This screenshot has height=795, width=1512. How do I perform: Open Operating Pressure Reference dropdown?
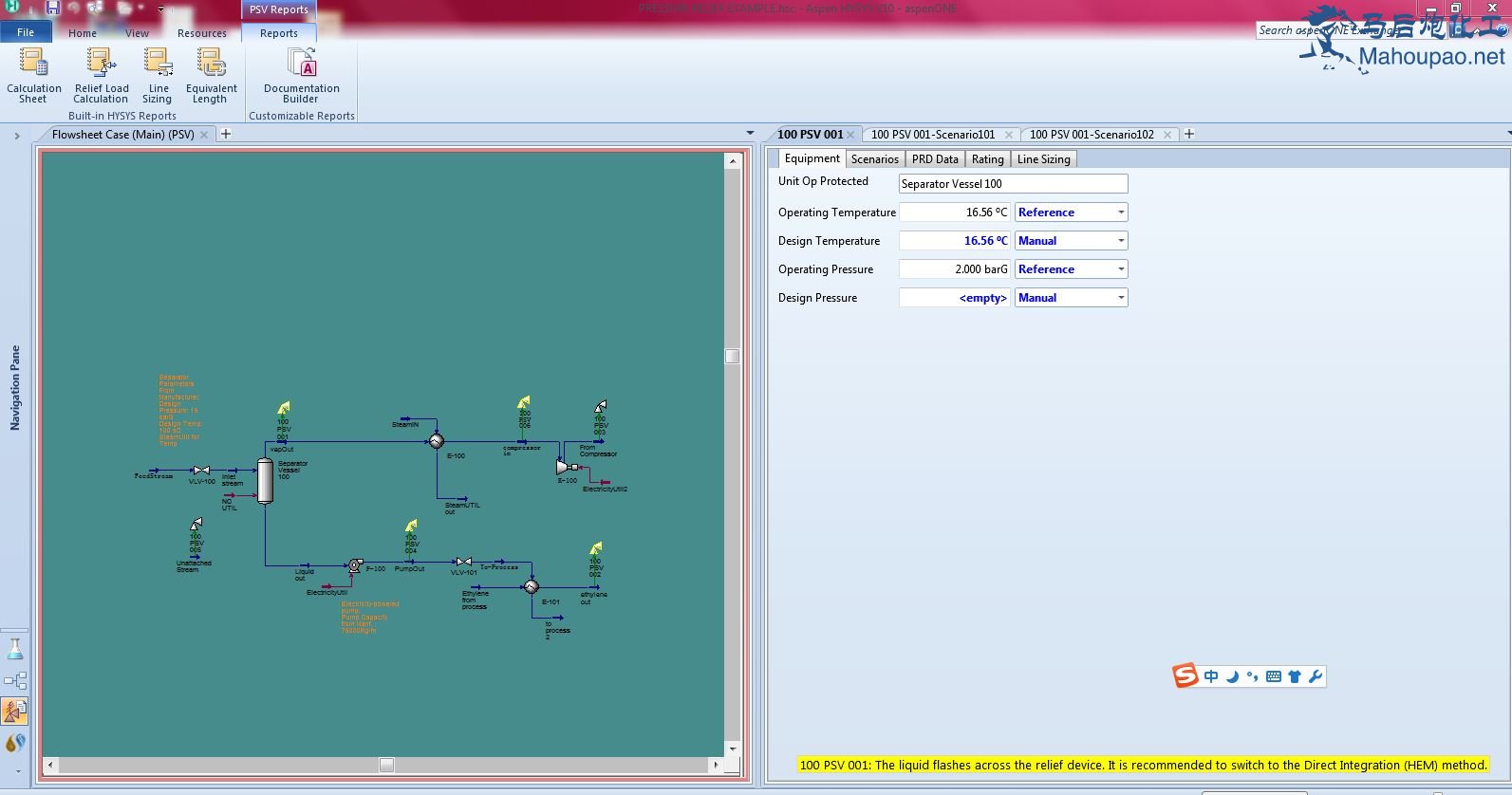point(1071,269)
